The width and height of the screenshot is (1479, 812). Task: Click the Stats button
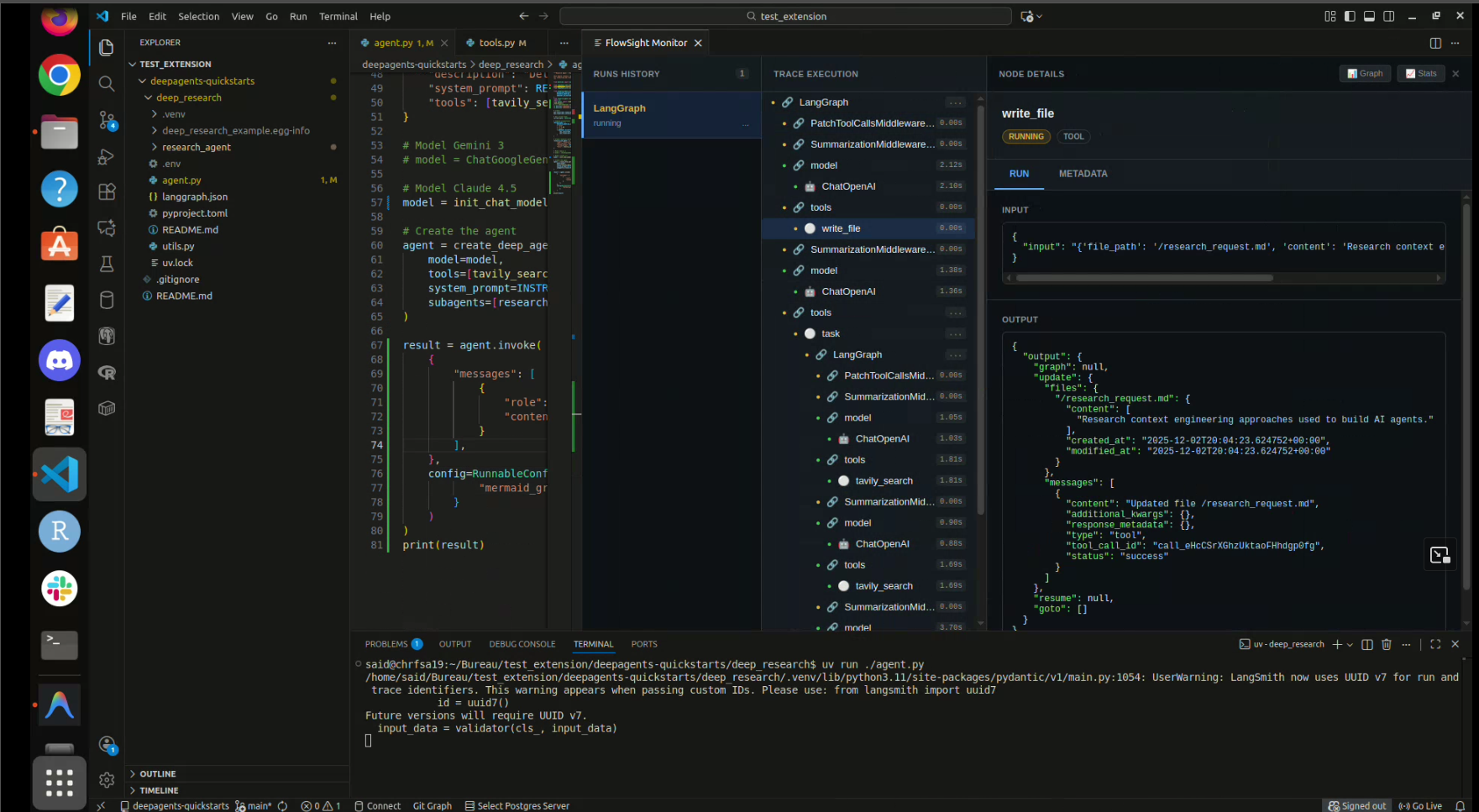pos(1421,74)
